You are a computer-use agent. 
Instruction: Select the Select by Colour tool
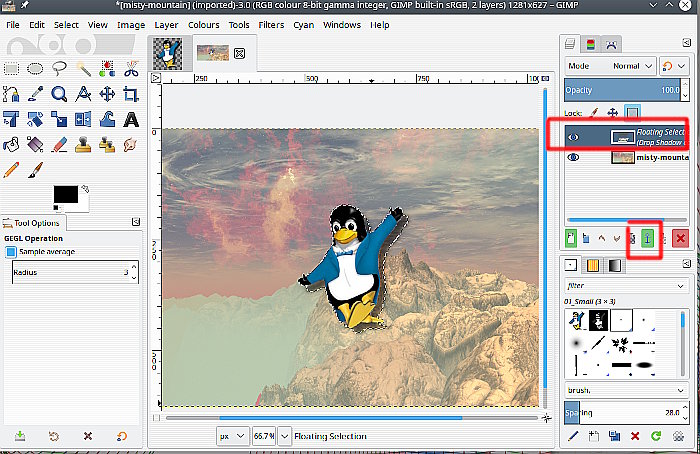pos(107,69)
